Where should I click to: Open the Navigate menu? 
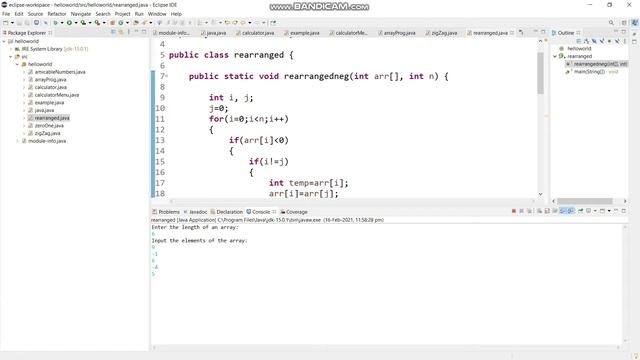(81, 14)
